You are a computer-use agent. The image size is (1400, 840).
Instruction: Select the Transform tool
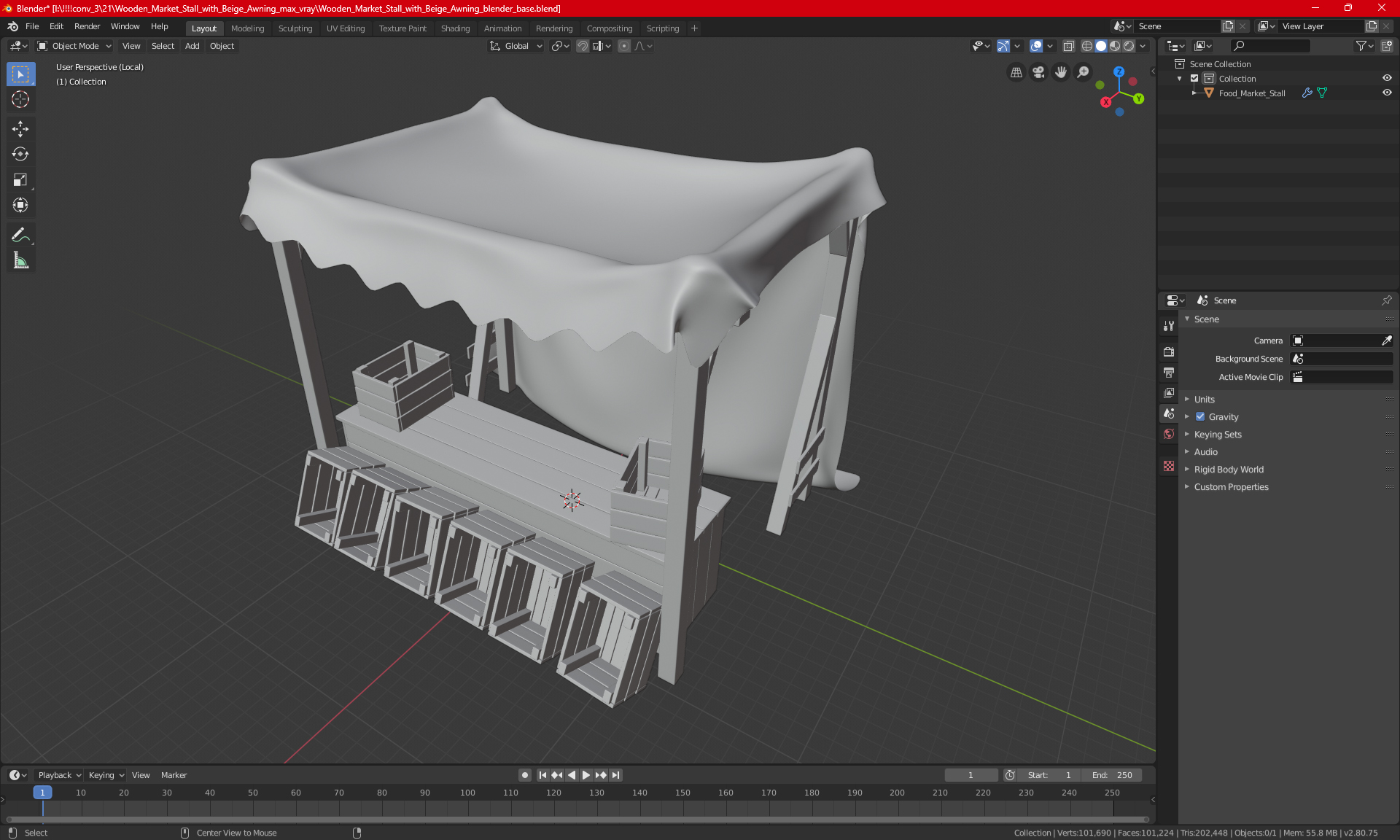click(x=20, y=205)
